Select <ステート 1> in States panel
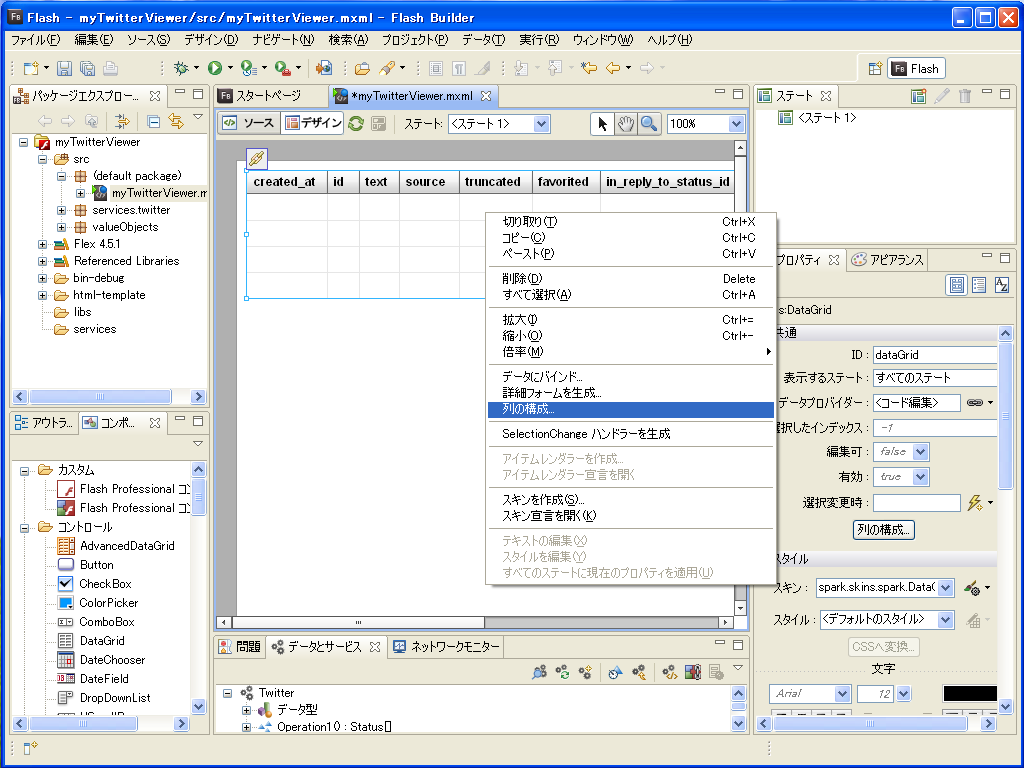Image resolution: width=1024 pixels, height=768 pixels. [818, 118]
